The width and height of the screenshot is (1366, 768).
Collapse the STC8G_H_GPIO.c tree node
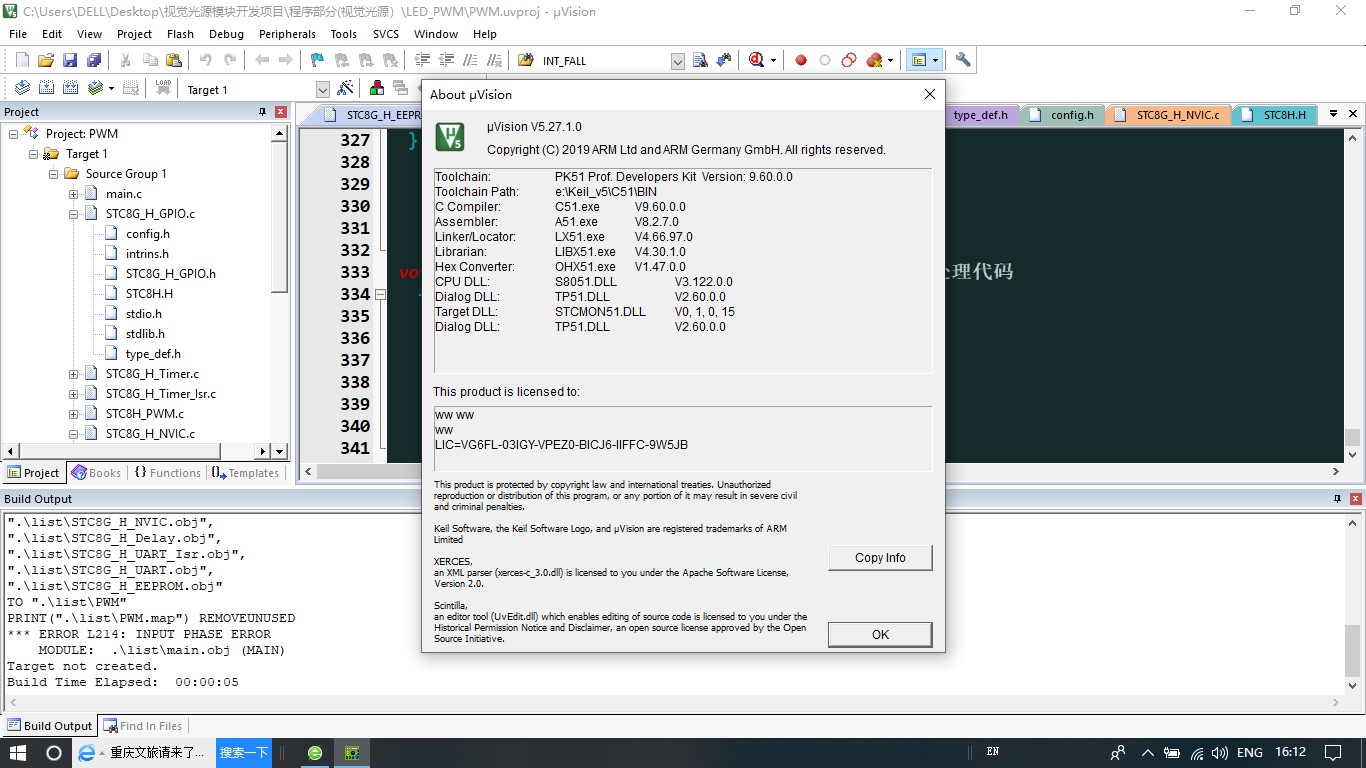pos(74,214)
